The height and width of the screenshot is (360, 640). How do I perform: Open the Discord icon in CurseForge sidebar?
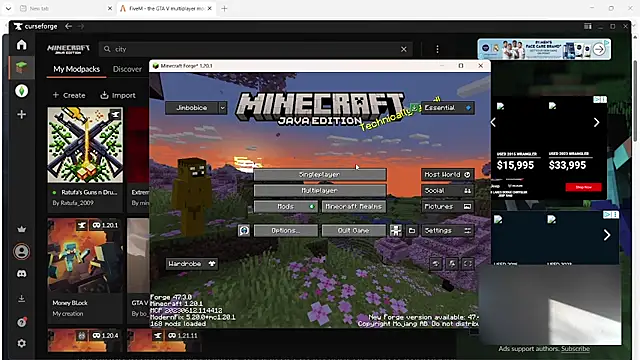point(22,273)
